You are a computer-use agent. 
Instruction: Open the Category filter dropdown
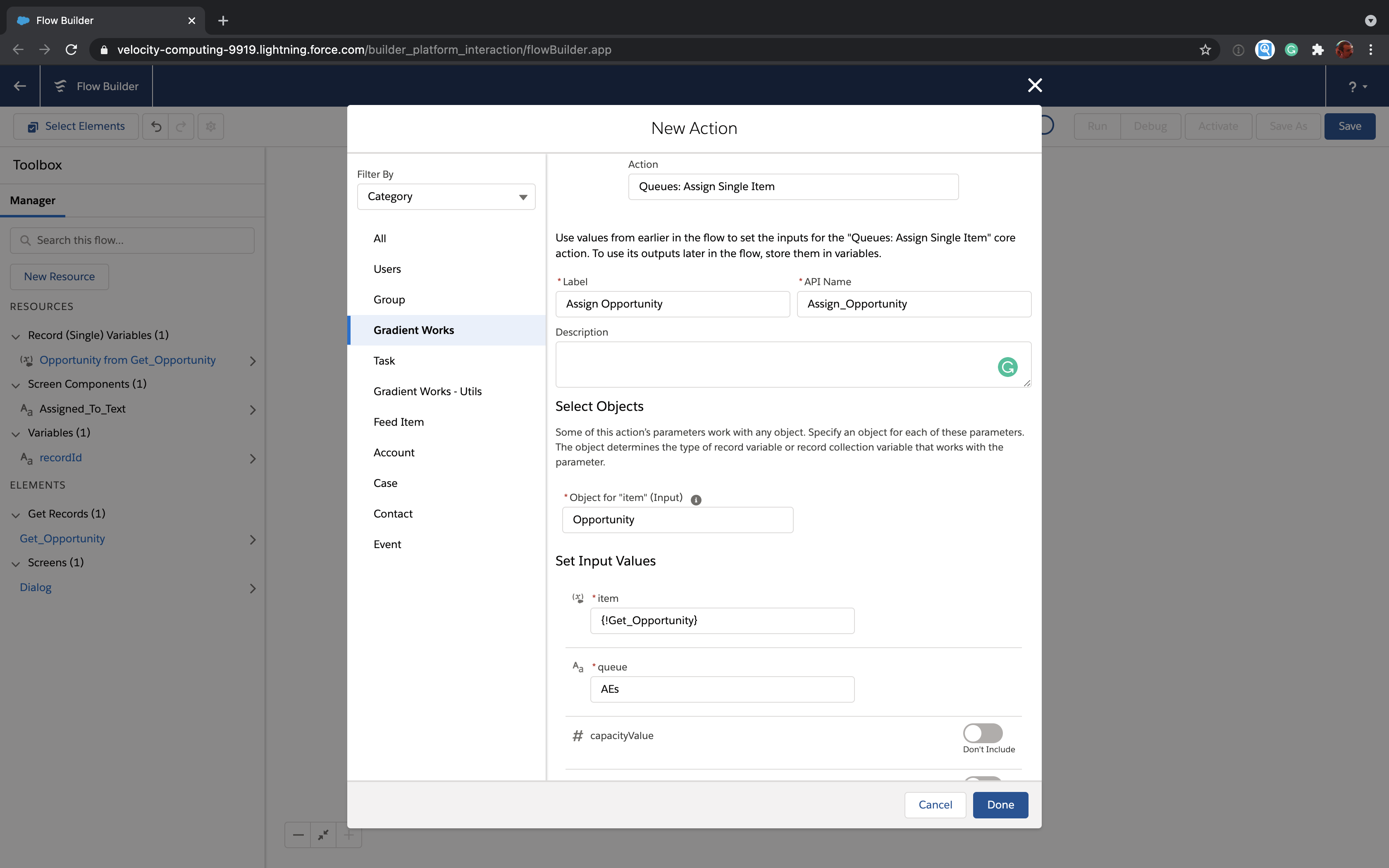446,196
